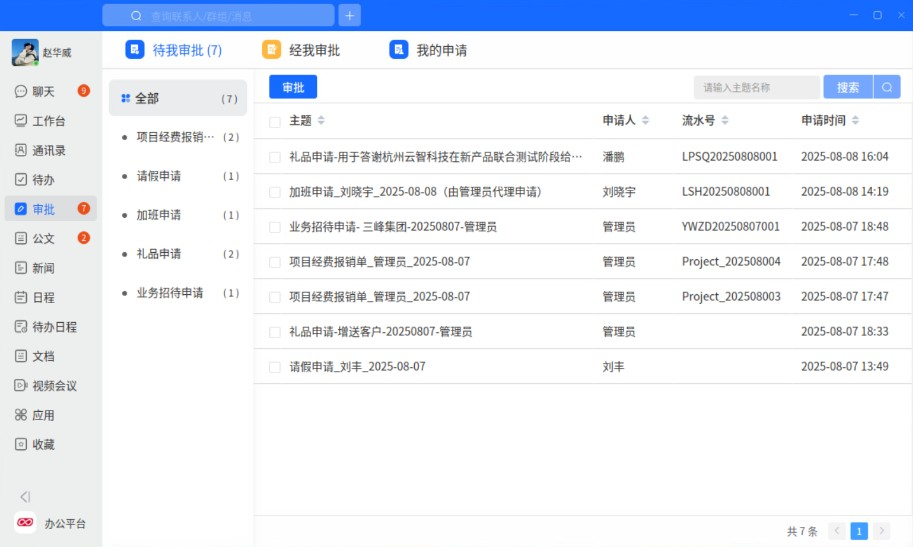Viewport: 913px width, 547px height.
Task: Open the 应用 apps icon
Action: pos(21,415)
